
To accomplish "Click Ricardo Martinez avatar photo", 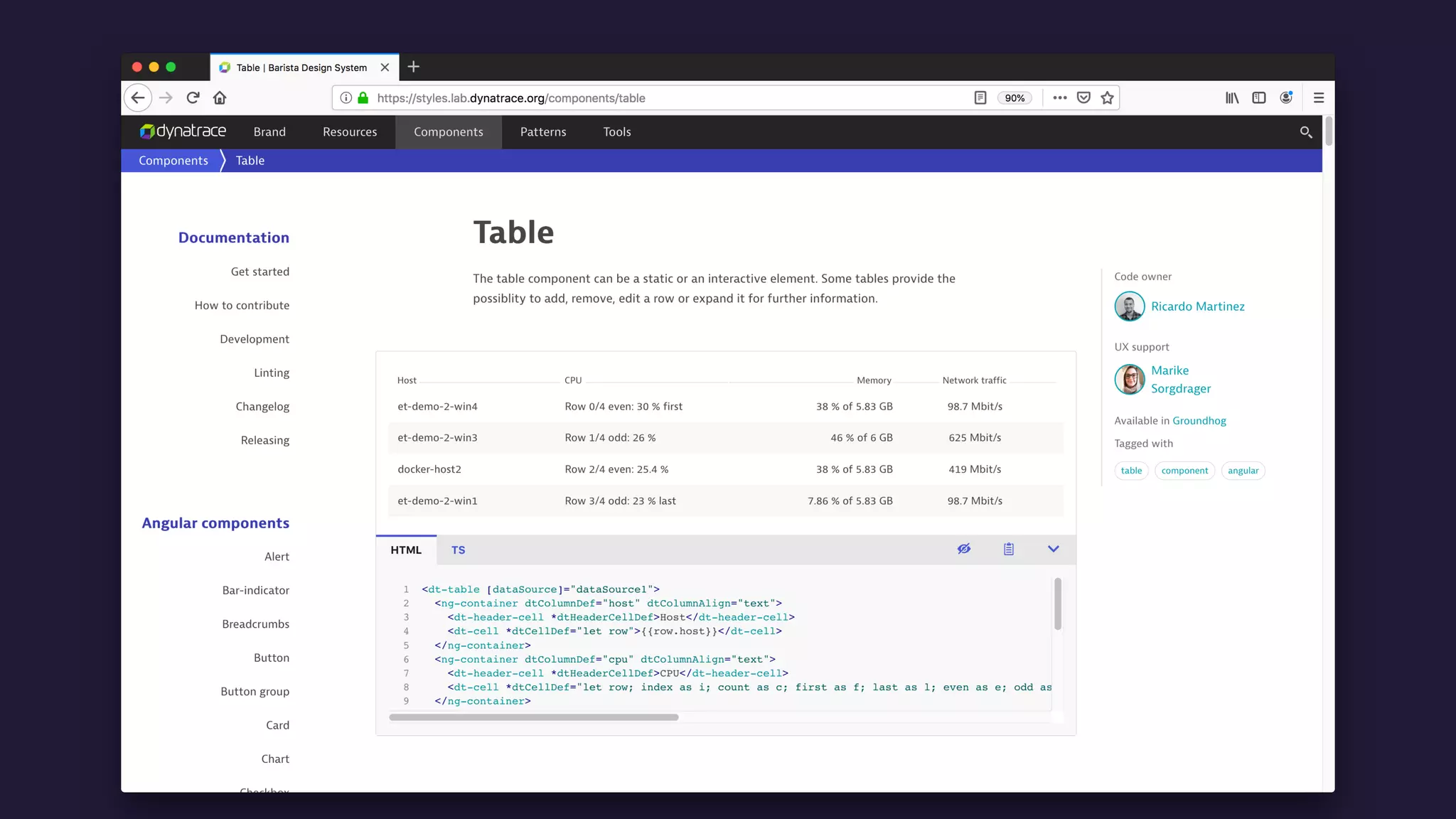I will [1130, 307].
